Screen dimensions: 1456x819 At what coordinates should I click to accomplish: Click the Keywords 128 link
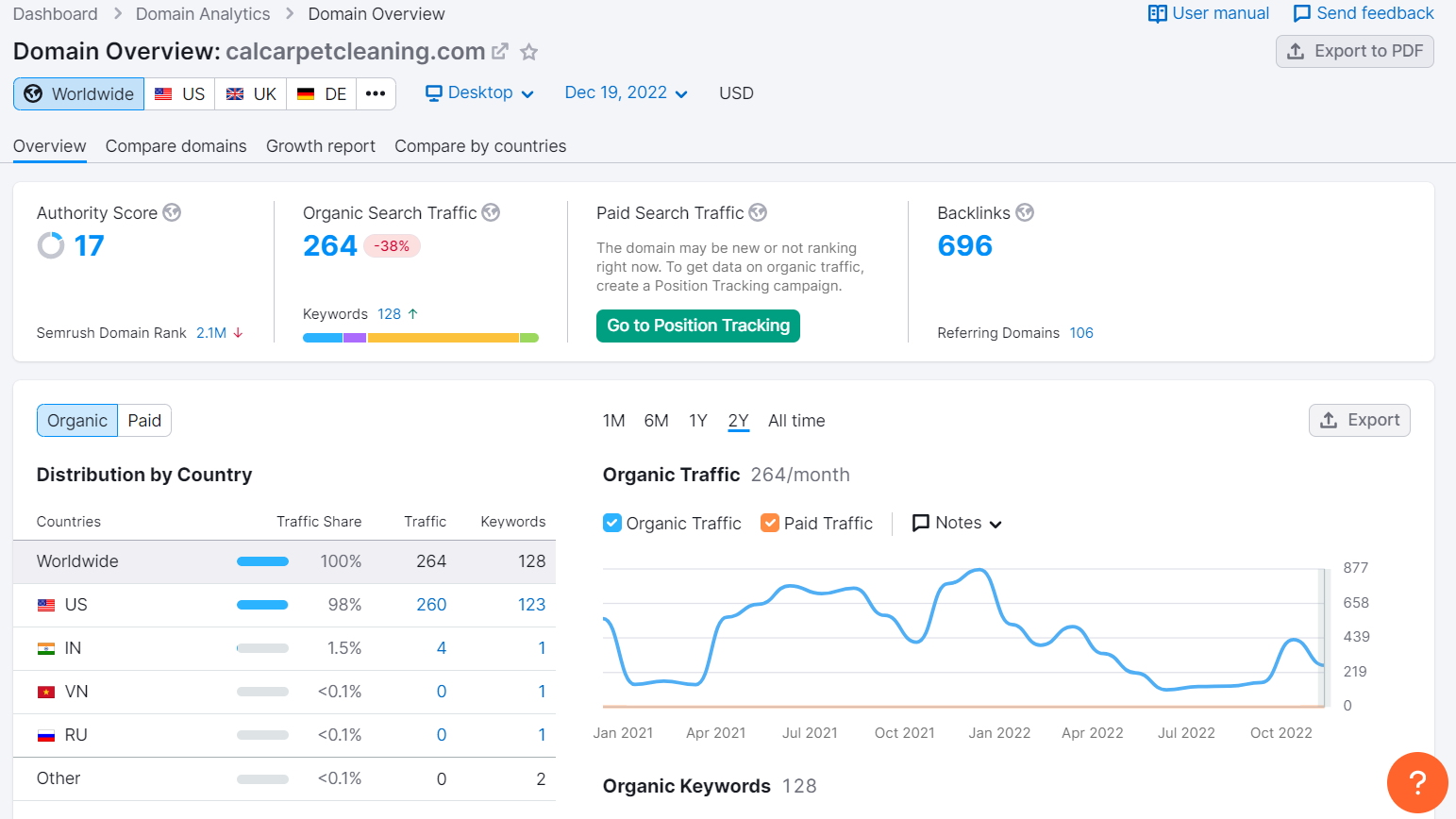tap(390, 314)
